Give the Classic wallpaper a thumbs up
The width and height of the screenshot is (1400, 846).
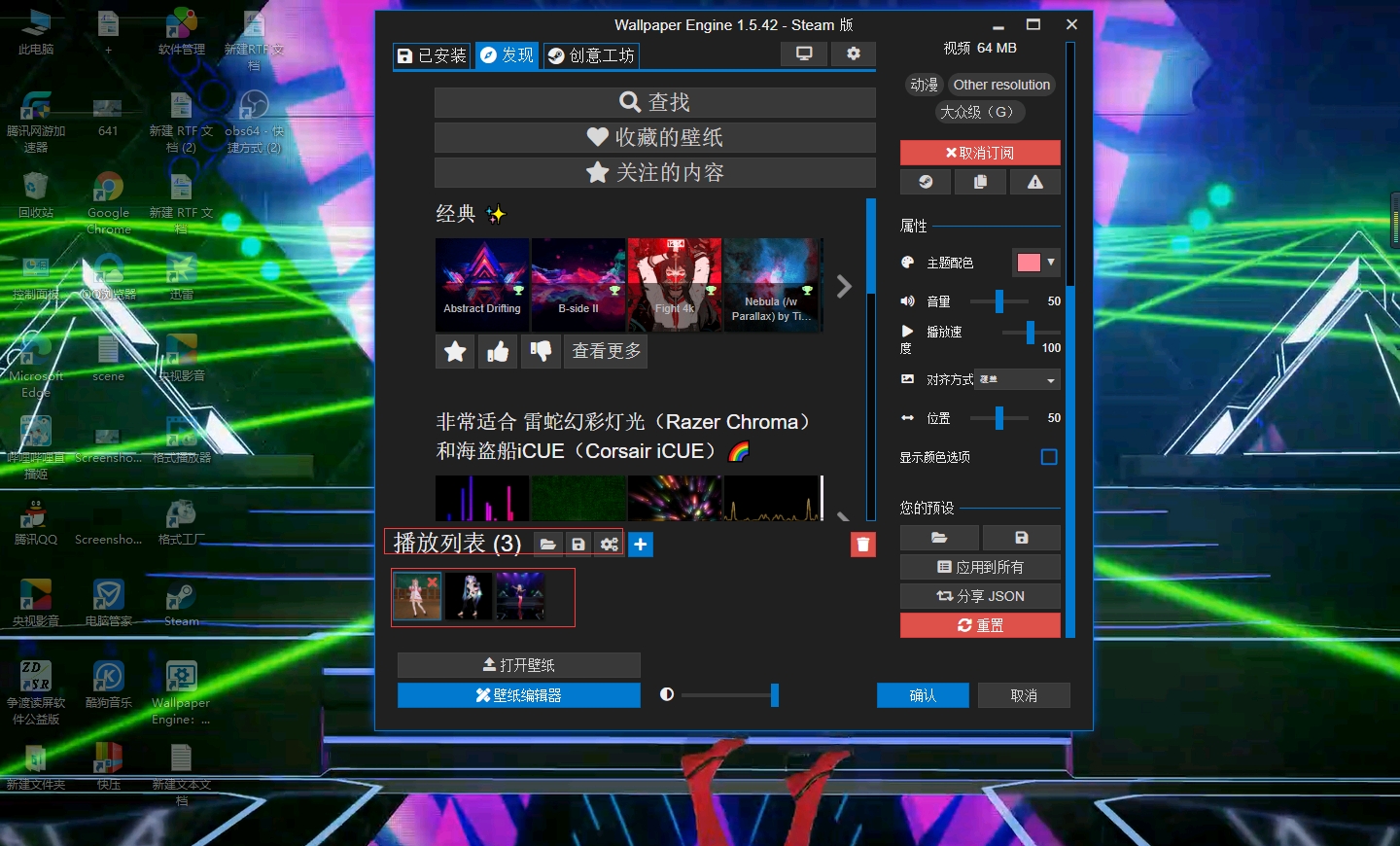click(x=498, y=351)
